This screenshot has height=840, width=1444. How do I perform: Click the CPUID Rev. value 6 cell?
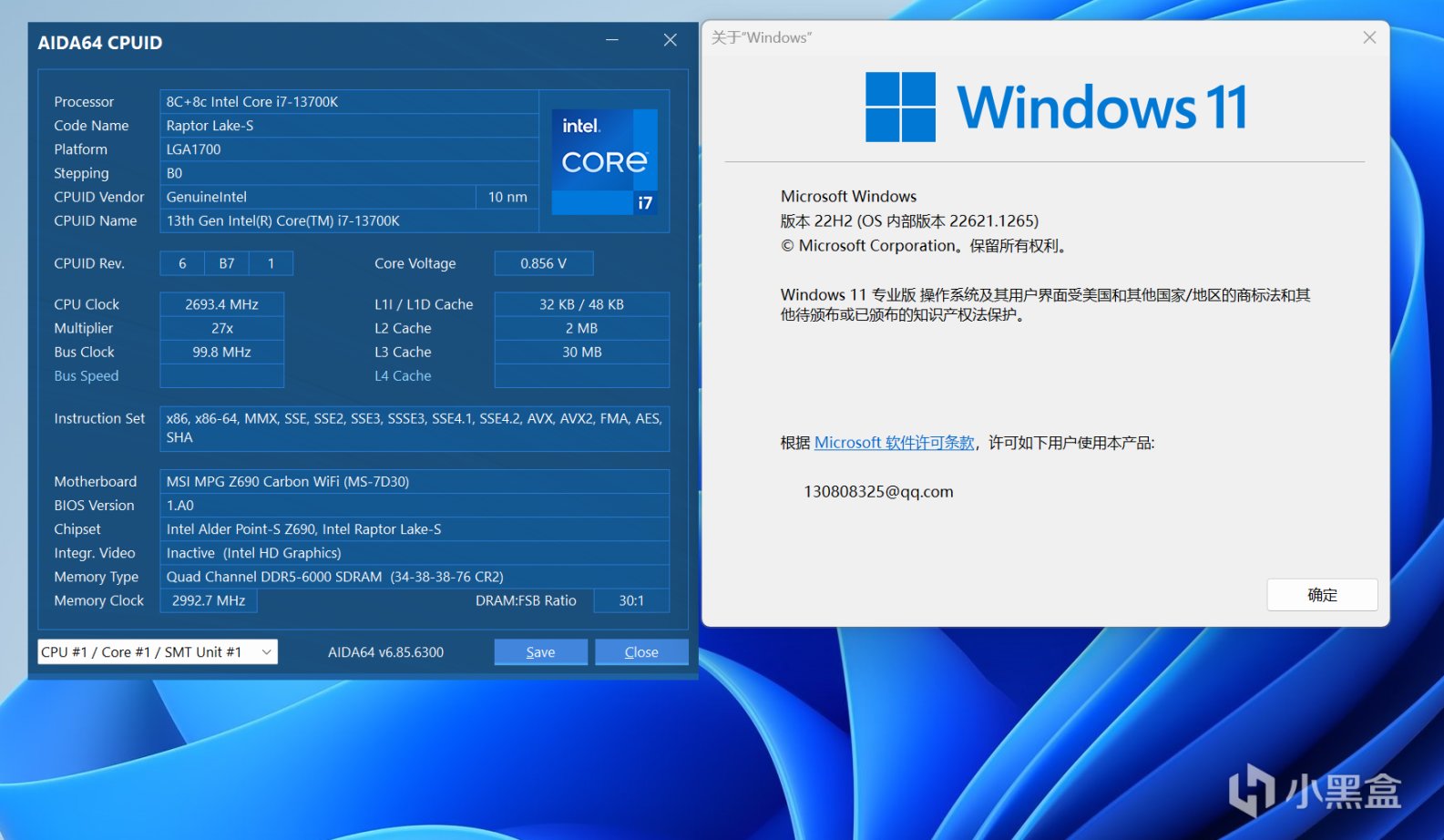point(182,263)
